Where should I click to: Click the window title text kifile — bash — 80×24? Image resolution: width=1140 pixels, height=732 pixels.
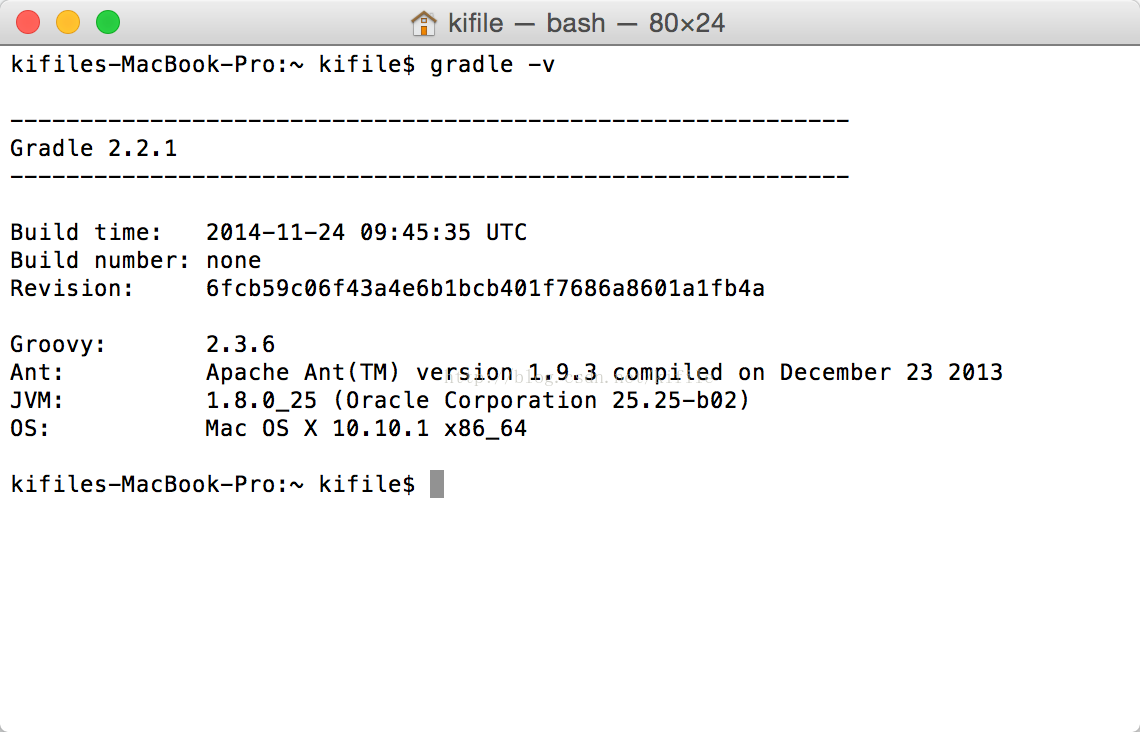586,23
